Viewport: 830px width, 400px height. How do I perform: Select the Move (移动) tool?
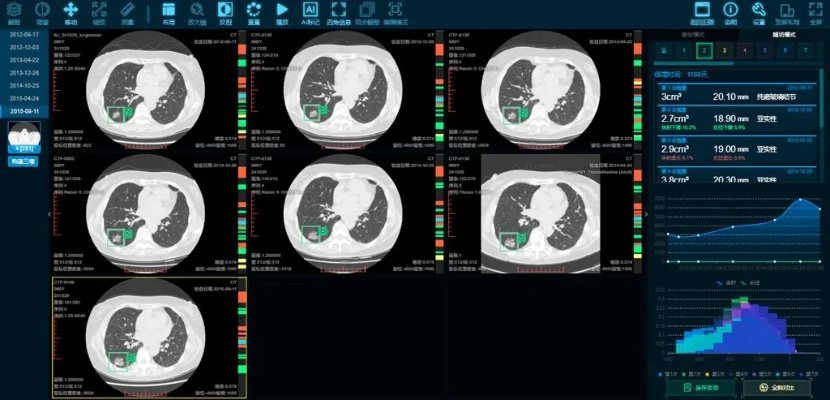point(70,12)
